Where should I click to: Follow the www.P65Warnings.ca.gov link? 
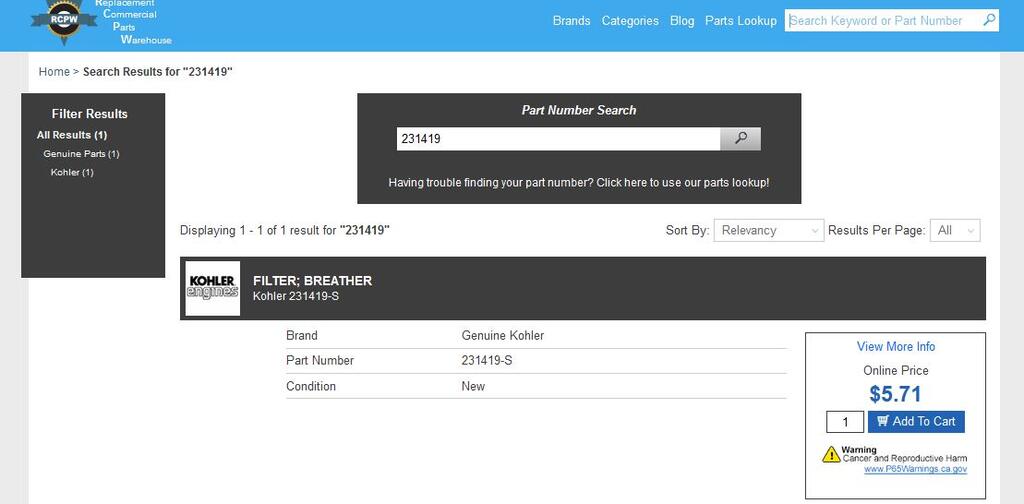(916, 469)
